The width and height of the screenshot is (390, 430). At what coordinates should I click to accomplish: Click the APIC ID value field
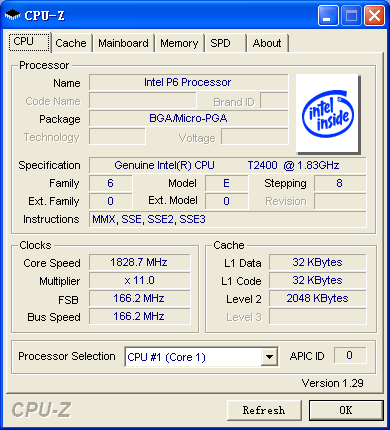click(x=350, y=355)
